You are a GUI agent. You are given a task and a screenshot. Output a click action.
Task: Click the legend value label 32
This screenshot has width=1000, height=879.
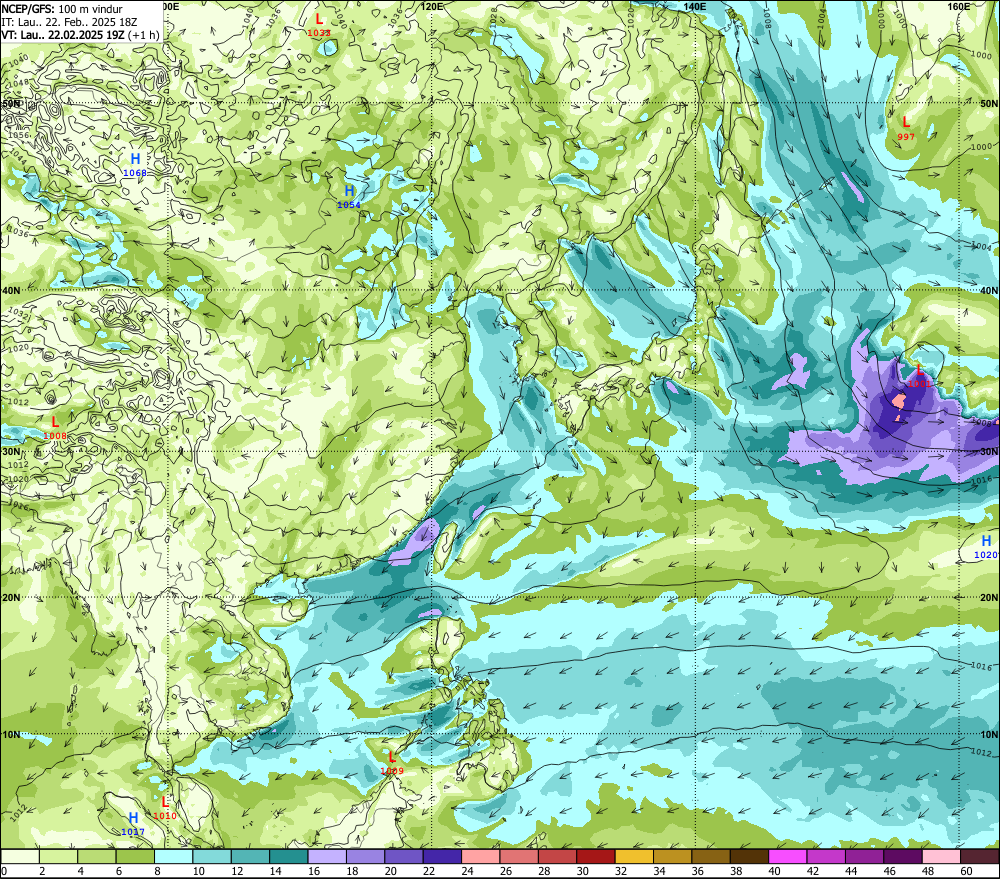(621, 871)
